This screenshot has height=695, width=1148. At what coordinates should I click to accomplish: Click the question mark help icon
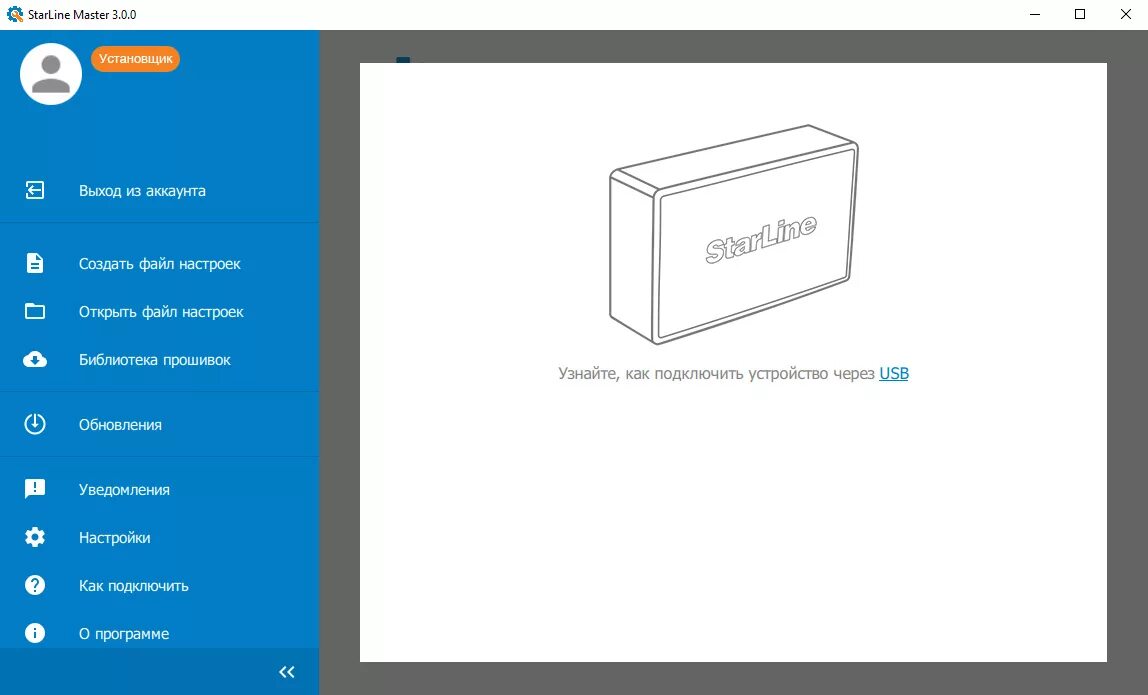34,585
